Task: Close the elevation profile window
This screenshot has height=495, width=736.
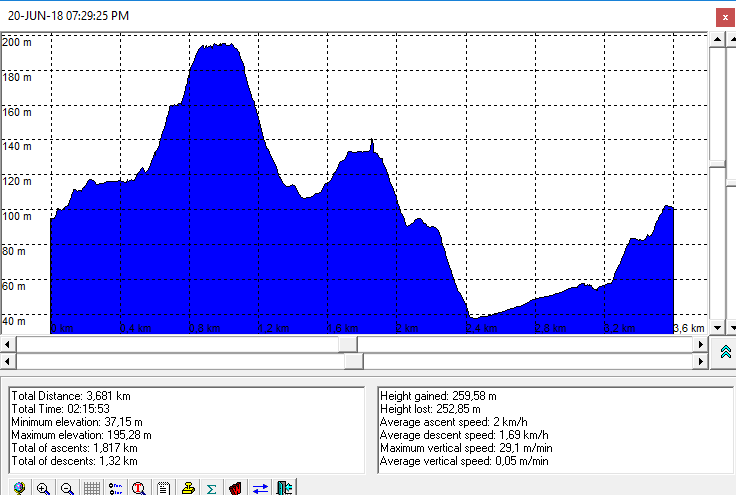Action: coord(725,17)
